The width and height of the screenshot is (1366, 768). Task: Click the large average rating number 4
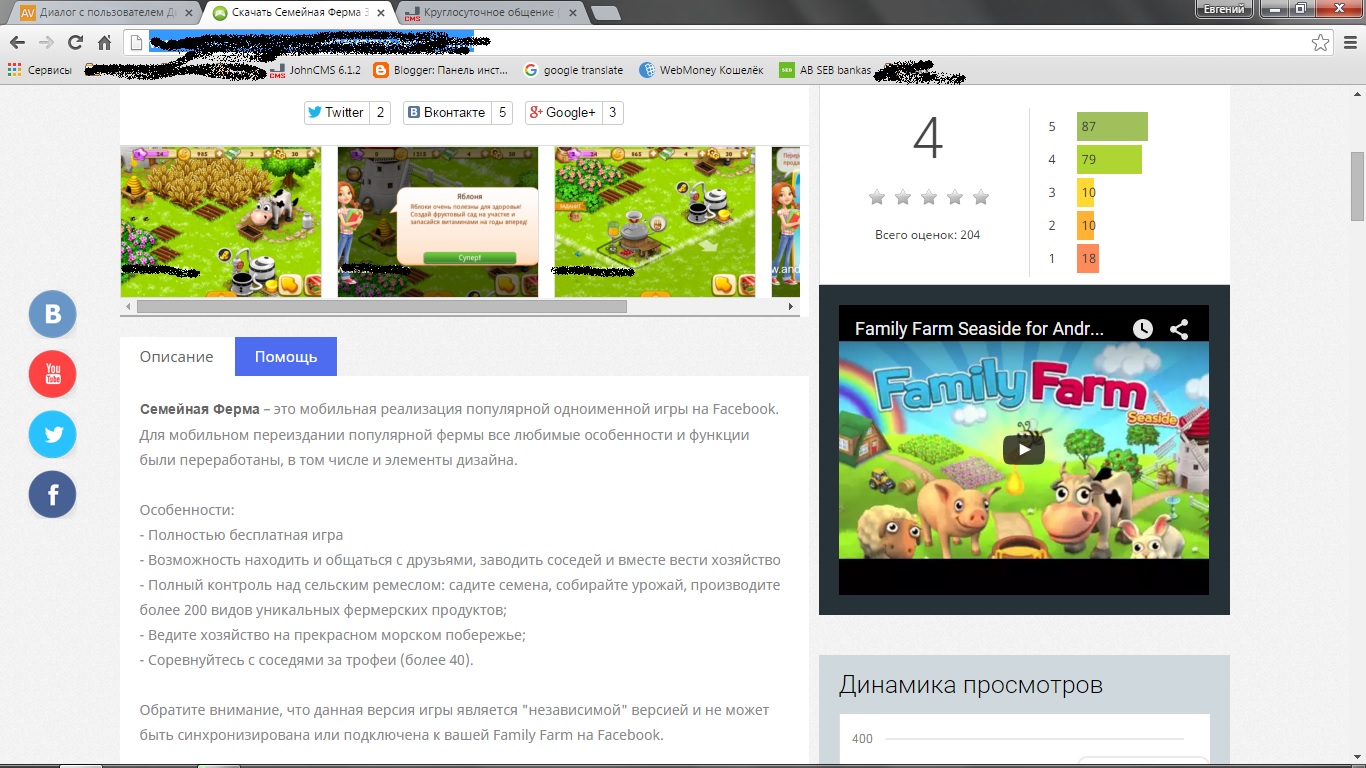click(x=928, y=139)
